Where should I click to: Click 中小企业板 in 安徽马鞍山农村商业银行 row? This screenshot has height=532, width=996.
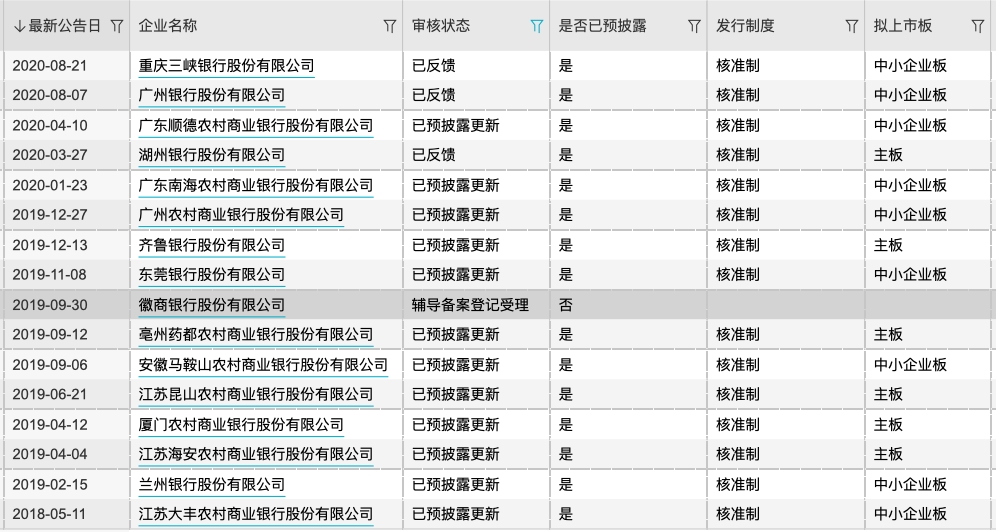(x=910, y=365)
